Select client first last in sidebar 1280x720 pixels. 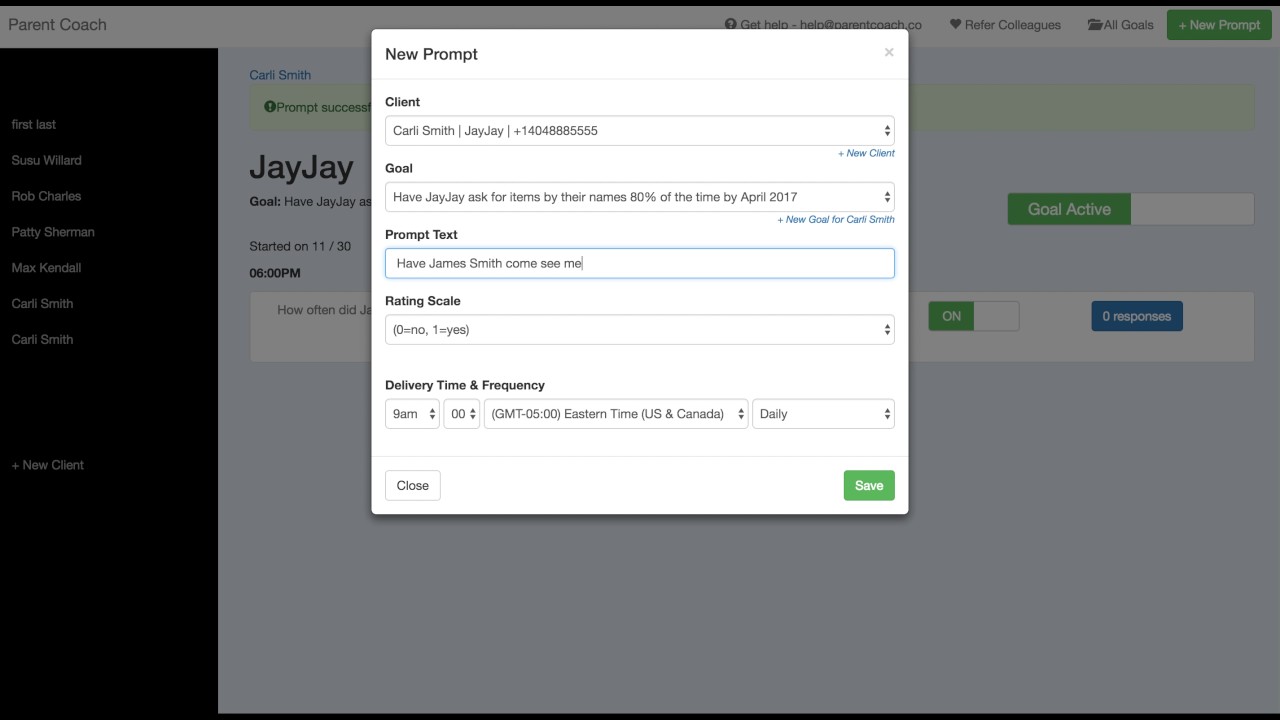(34, 124)
